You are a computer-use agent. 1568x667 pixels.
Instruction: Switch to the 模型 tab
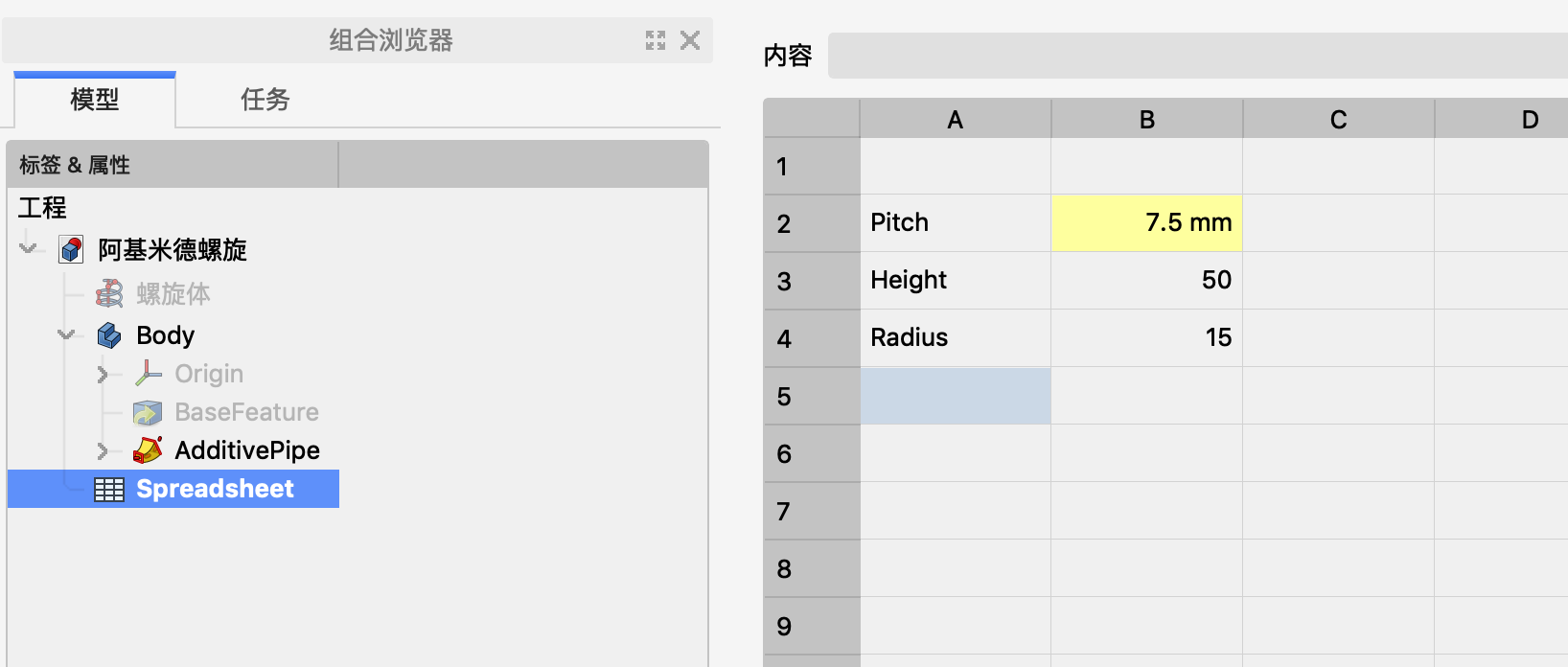tap(95, 100)
